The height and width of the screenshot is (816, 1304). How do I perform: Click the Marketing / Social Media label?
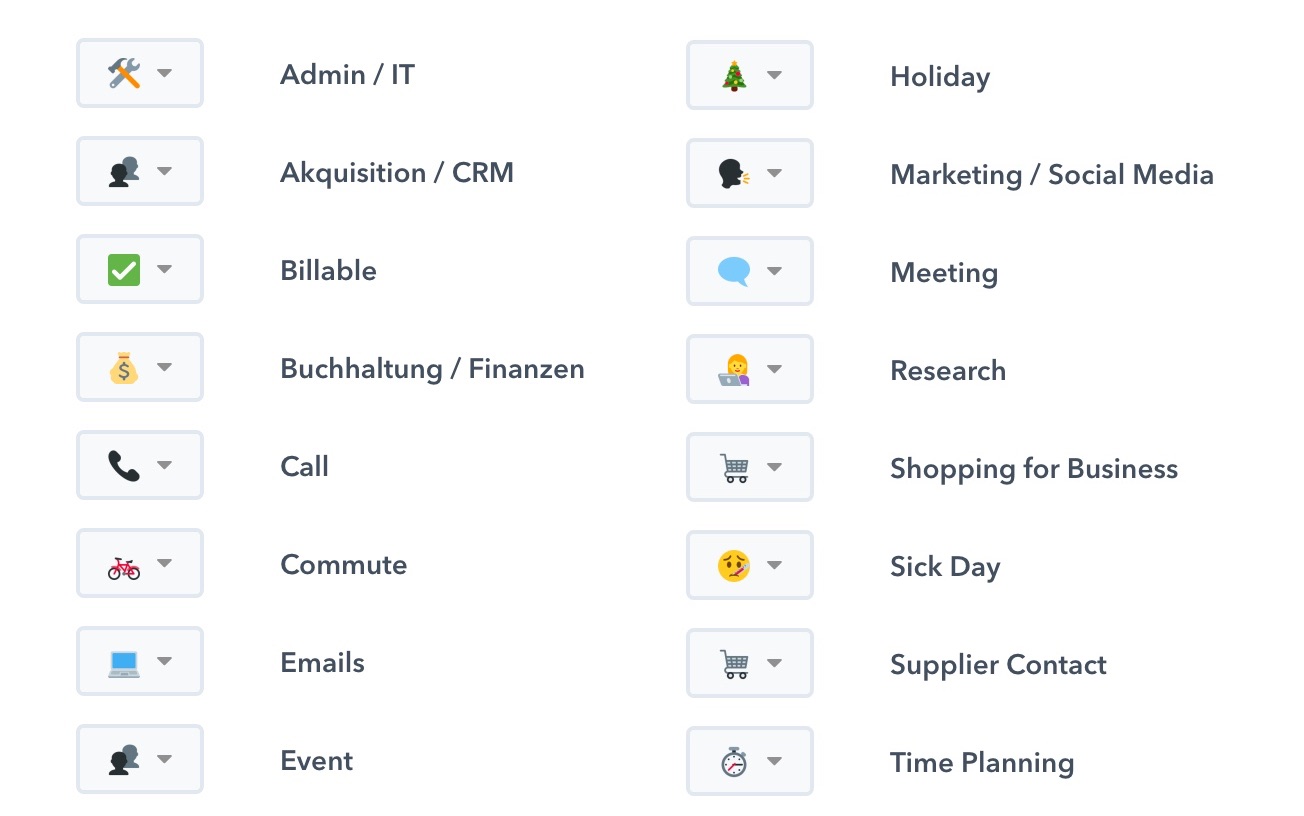point(1052,174)
